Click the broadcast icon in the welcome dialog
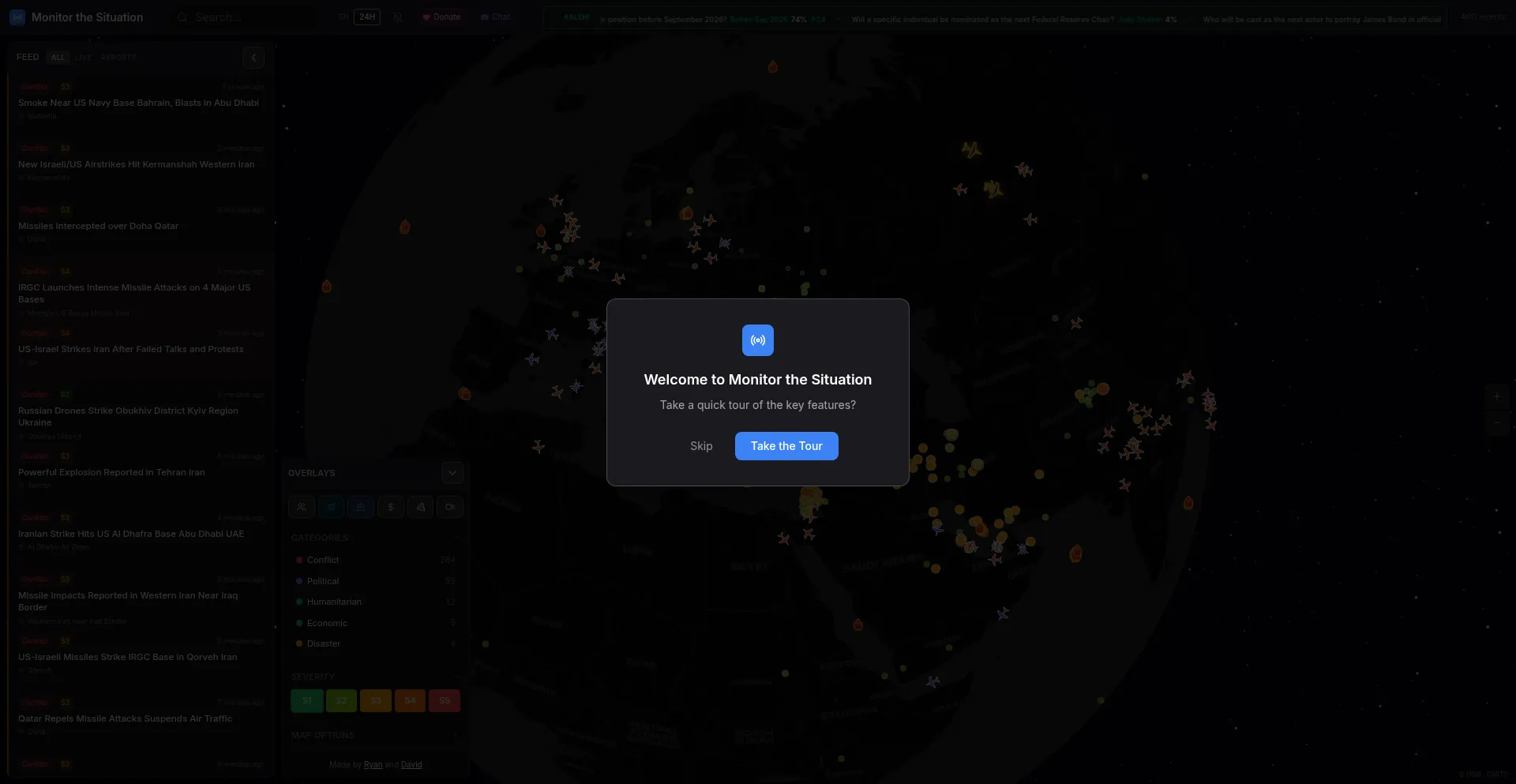This screenshot has height=784, width=1516. (758, 340)
